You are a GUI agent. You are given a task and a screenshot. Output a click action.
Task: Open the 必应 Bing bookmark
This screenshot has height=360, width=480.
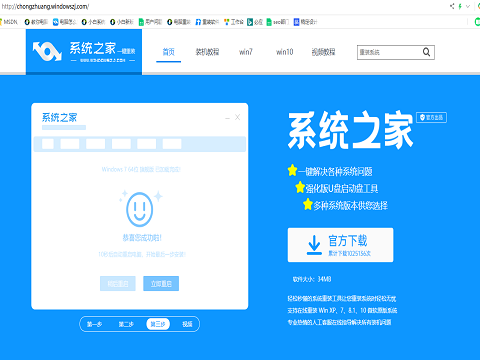tap(255, 22)
